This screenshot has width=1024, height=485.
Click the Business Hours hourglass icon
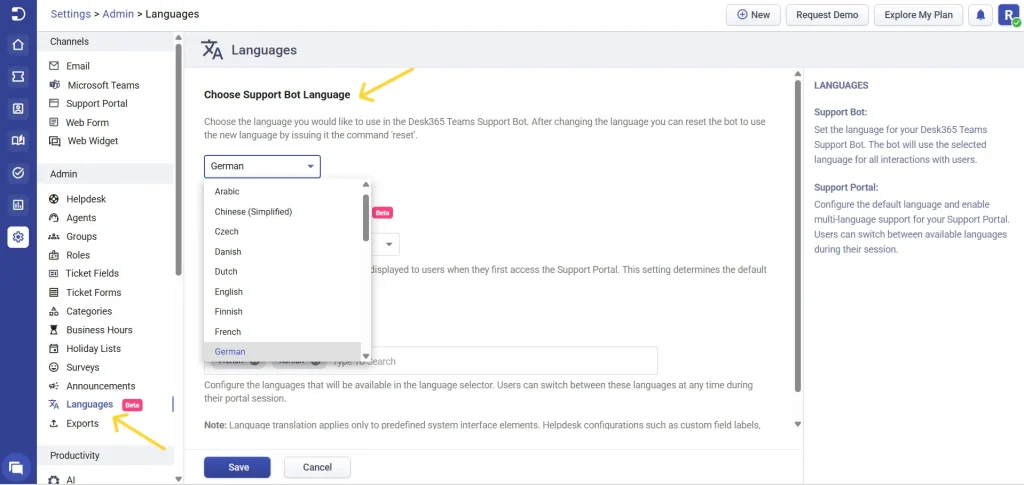click(x=54, y=330)
